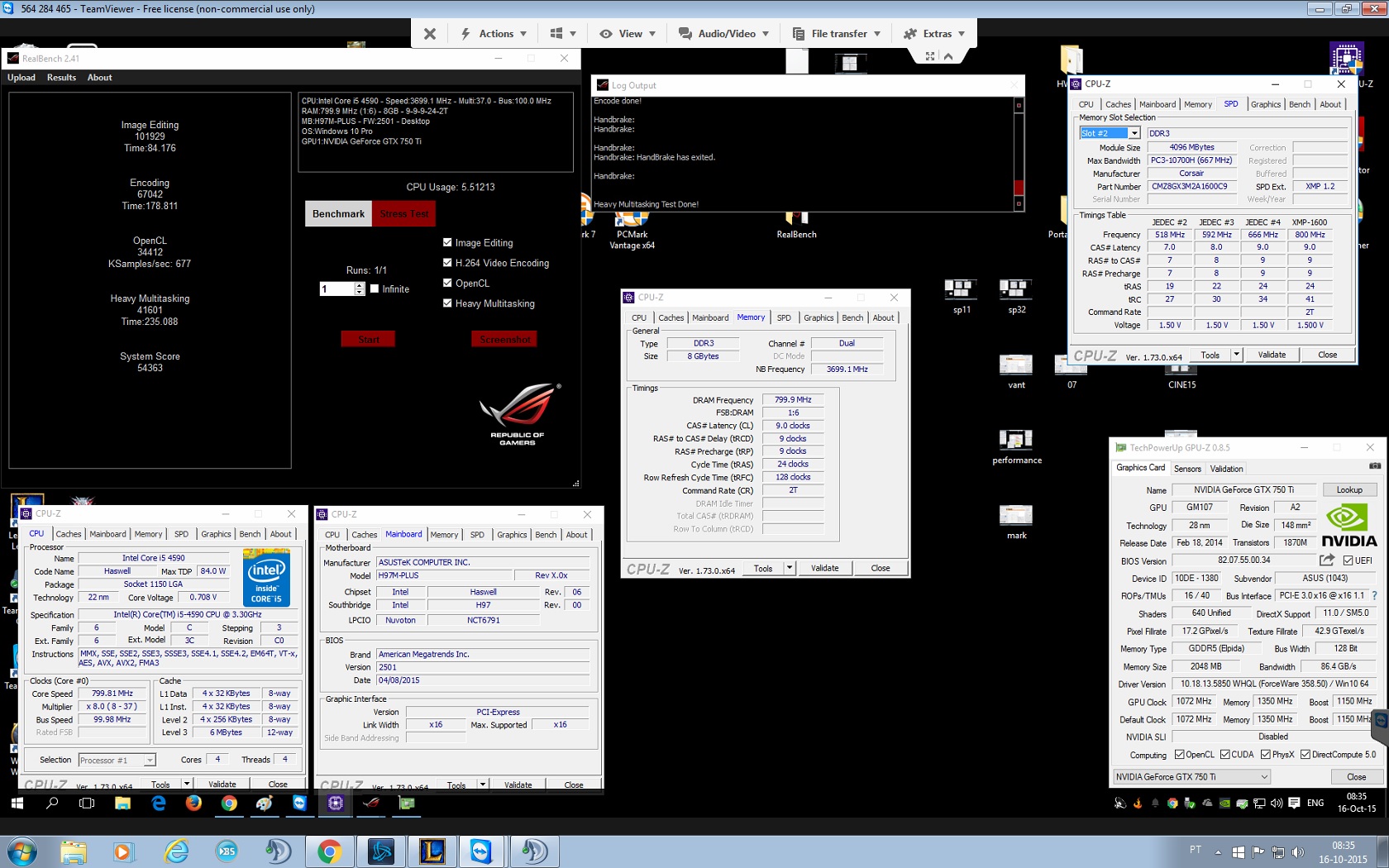Click the Stress Test button
1389x868 pixels.
tap(403, 213)
